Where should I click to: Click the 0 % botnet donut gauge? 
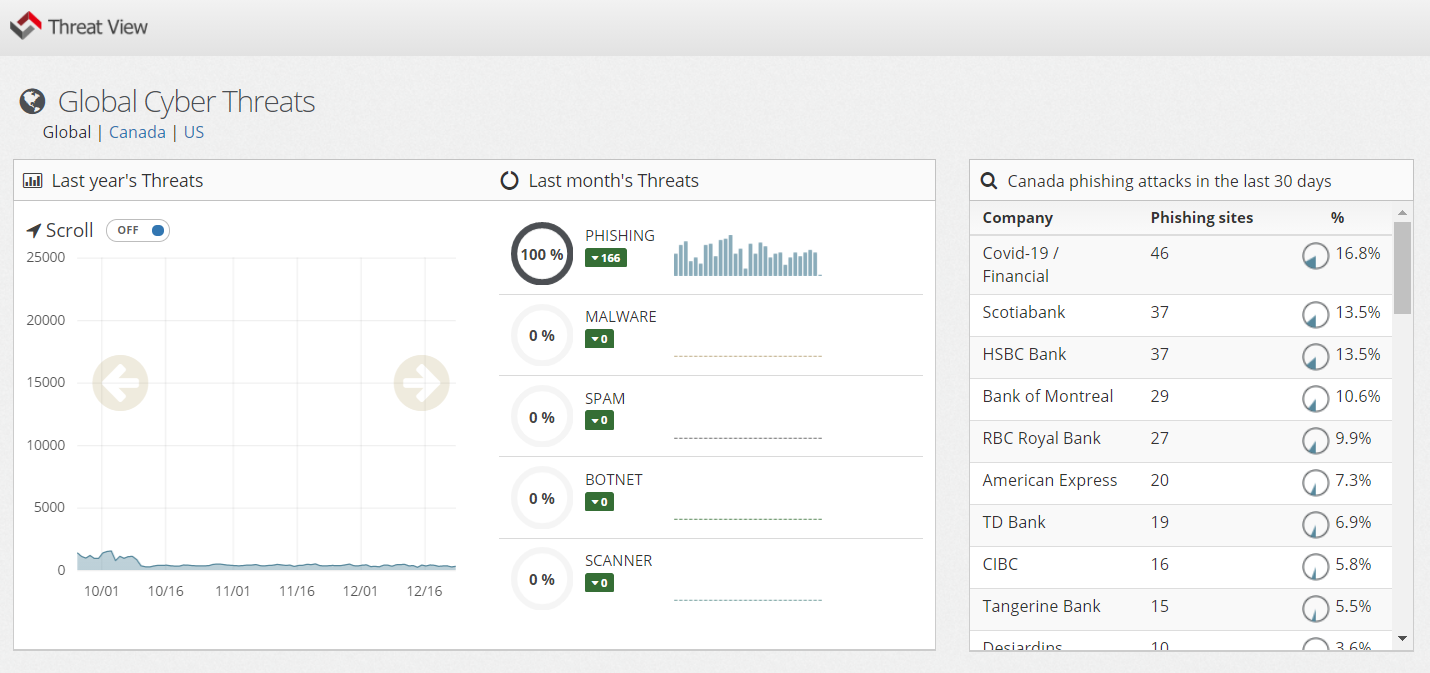coord(542,498)
